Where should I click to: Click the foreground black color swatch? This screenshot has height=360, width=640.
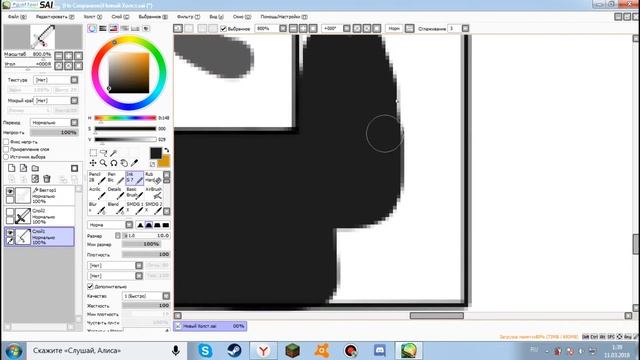(156, 153)
